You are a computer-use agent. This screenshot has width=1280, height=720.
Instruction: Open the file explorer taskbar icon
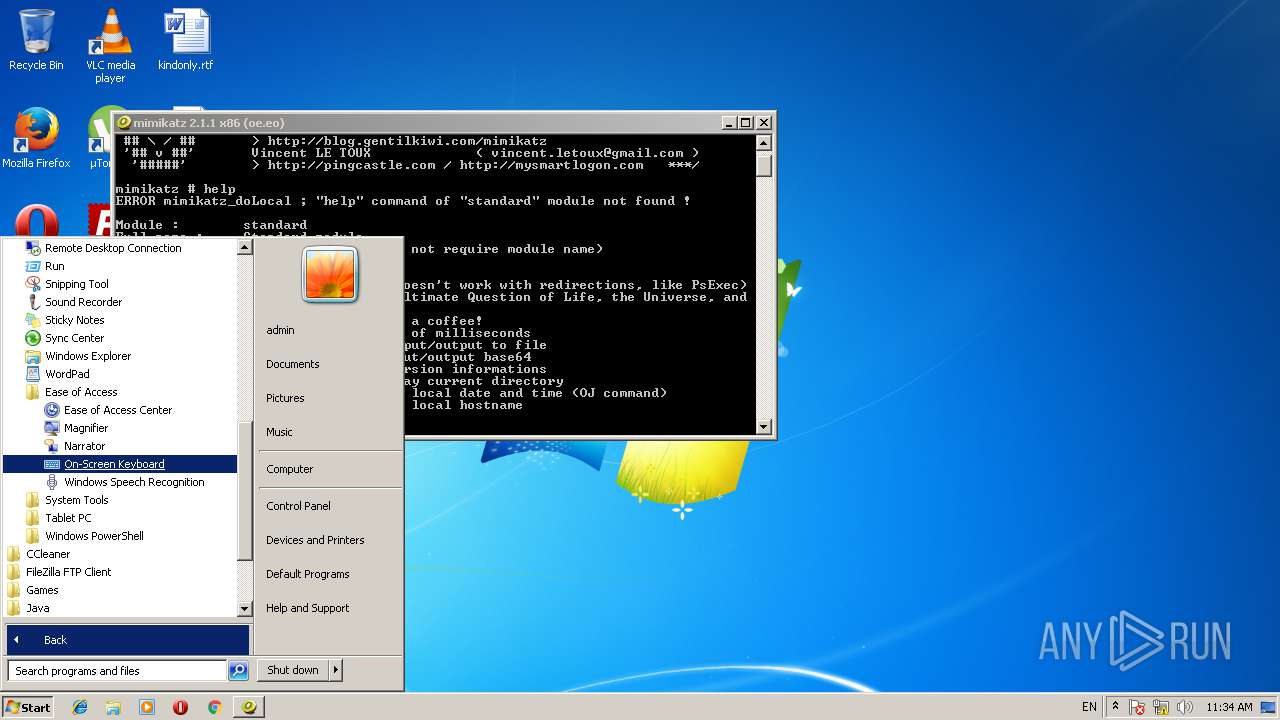coord(113,707)
